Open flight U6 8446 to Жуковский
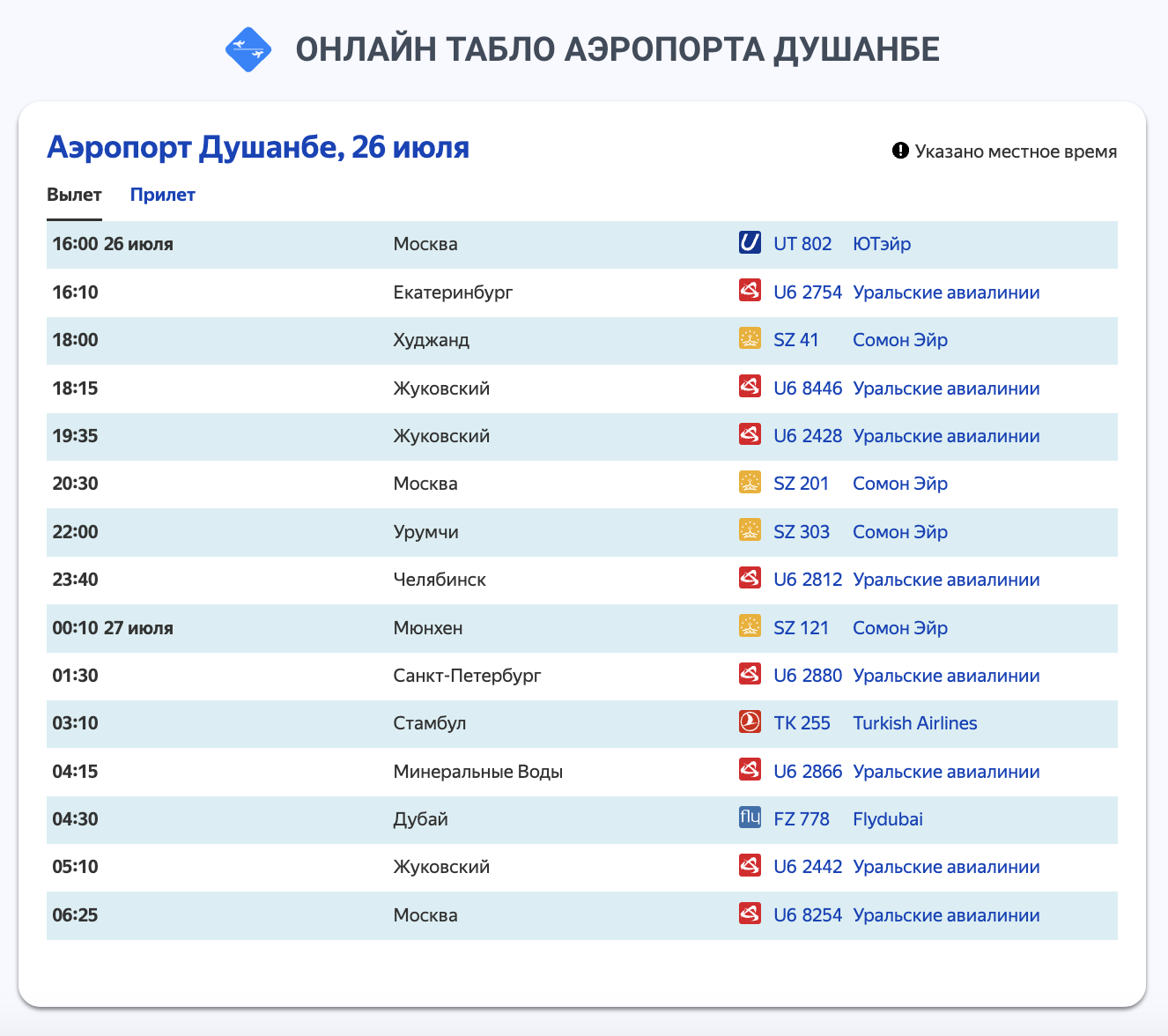The height and width of the screenshot is (1036, 1168). click(807, 388)
